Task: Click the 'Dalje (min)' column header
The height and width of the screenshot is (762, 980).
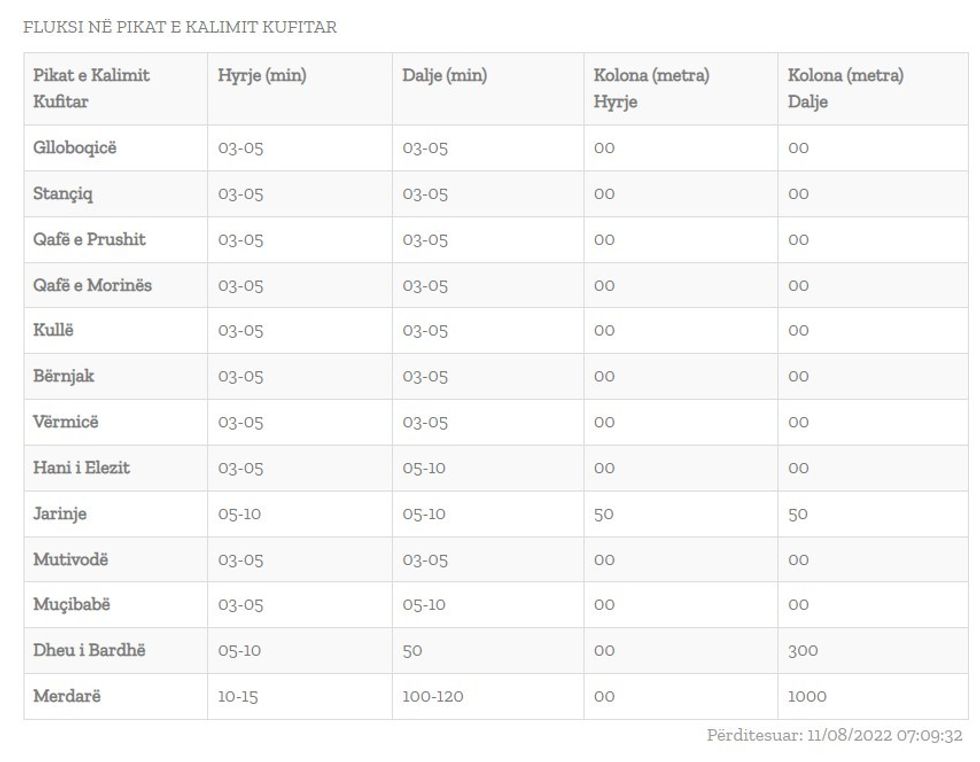Action: 445,75
